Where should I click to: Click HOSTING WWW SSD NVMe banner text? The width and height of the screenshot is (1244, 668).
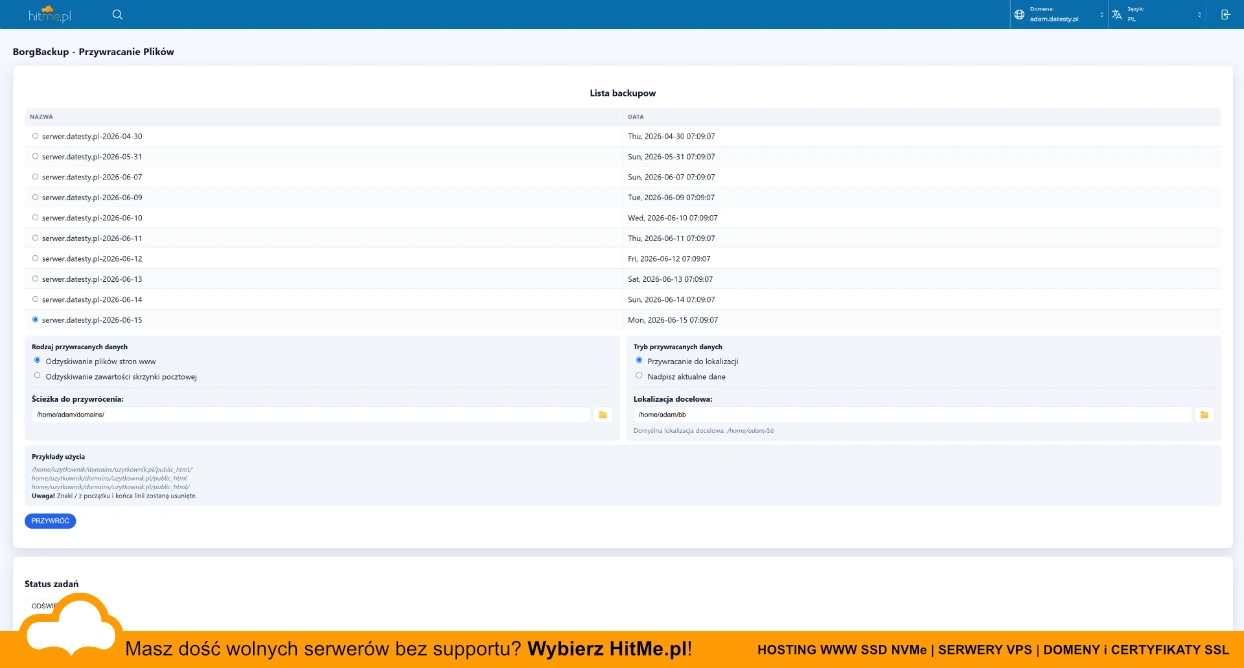(842, 649)
